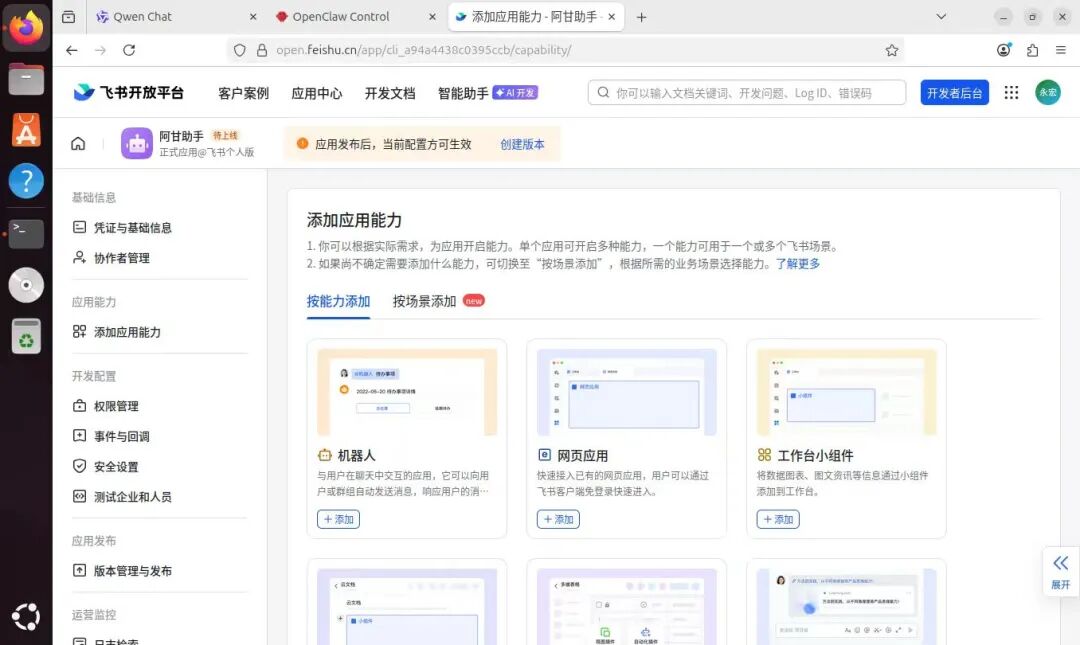Screen dimensions: 1080x645
Task: Expand the collapsed 展开 panel on the right
Action: coord(1060,572)
